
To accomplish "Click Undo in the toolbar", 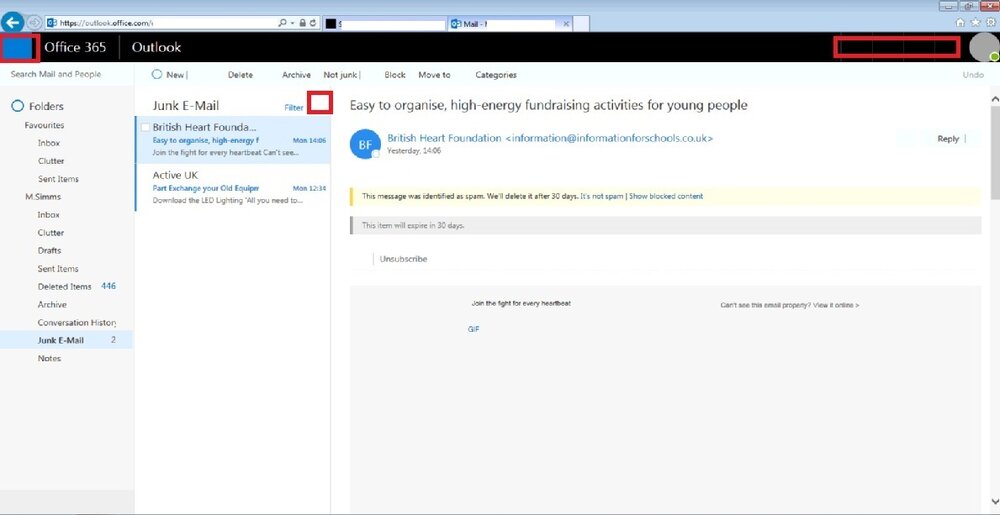I will point(973,75).
